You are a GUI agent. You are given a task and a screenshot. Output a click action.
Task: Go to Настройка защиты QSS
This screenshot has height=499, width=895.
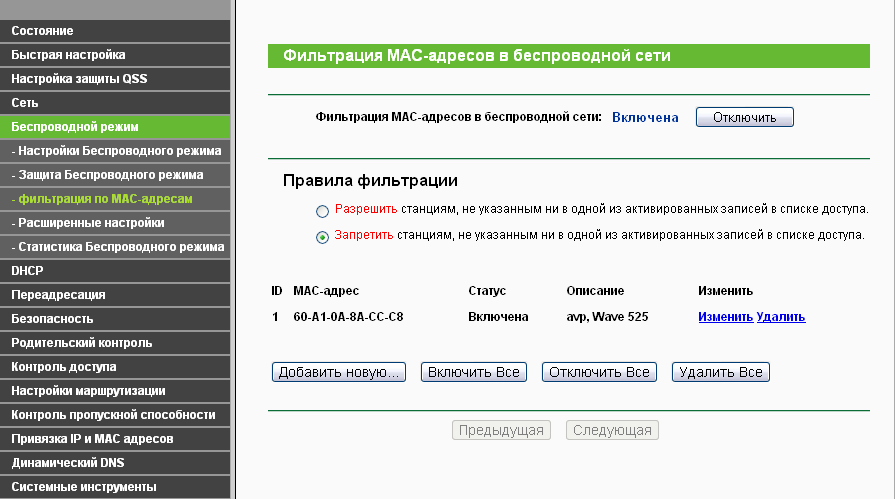115,79
